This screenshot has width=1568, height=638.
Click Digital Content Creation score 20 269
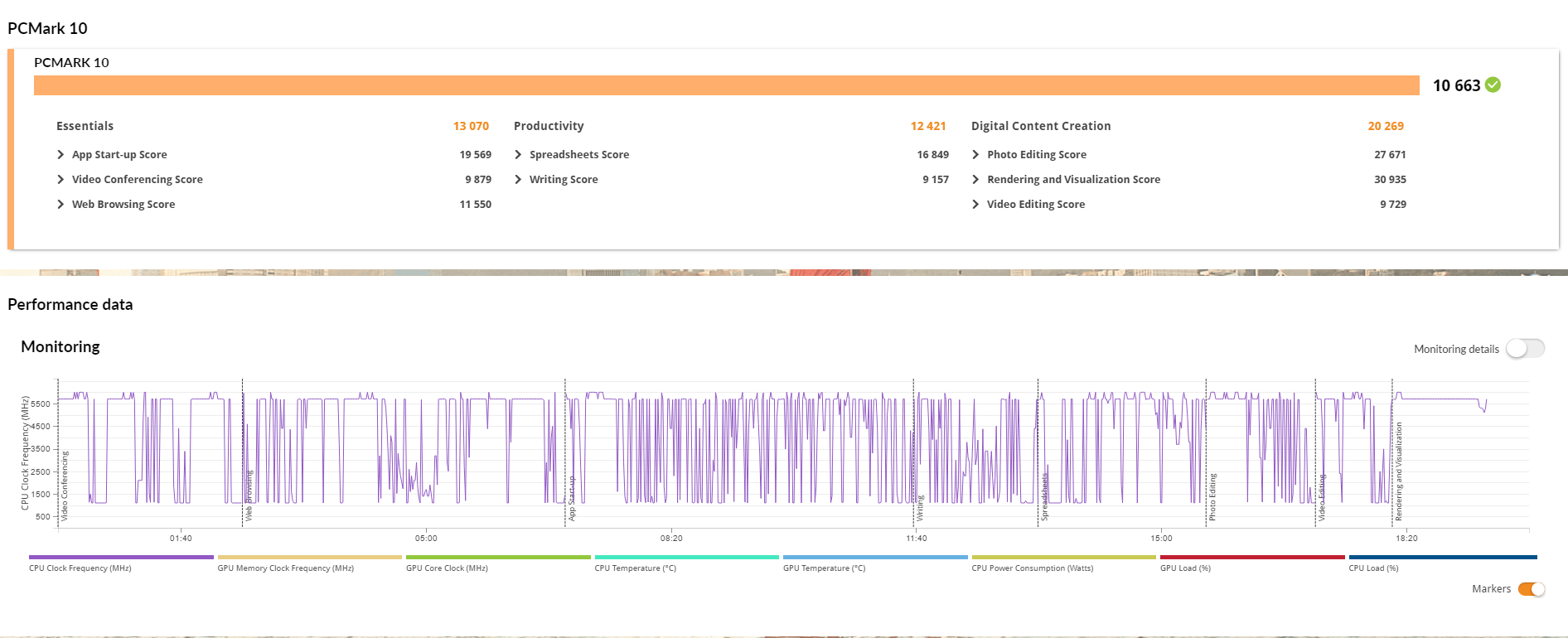click(1386, 126)
